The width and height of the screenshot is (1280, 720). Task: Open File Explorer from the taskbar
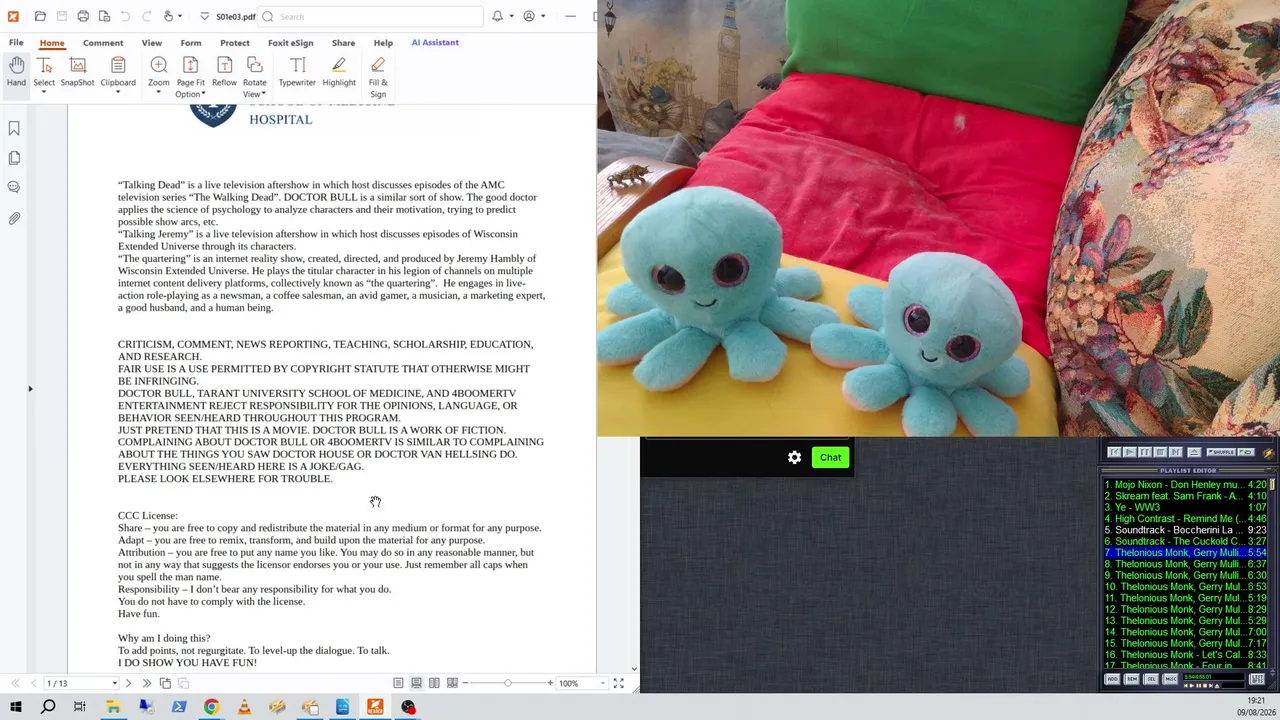tap(113, 707)
